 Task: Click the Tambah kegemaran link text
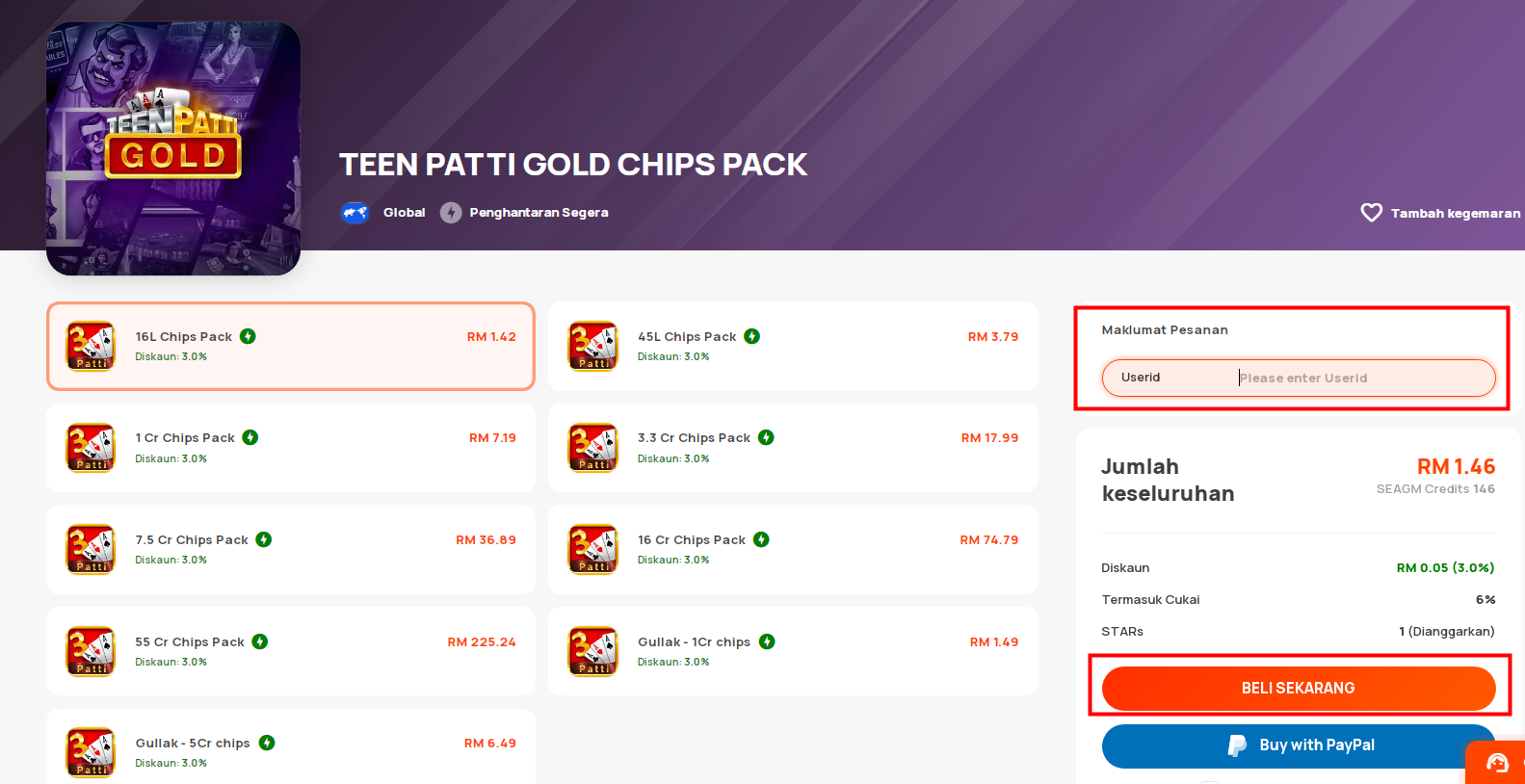coord(1455,214)
